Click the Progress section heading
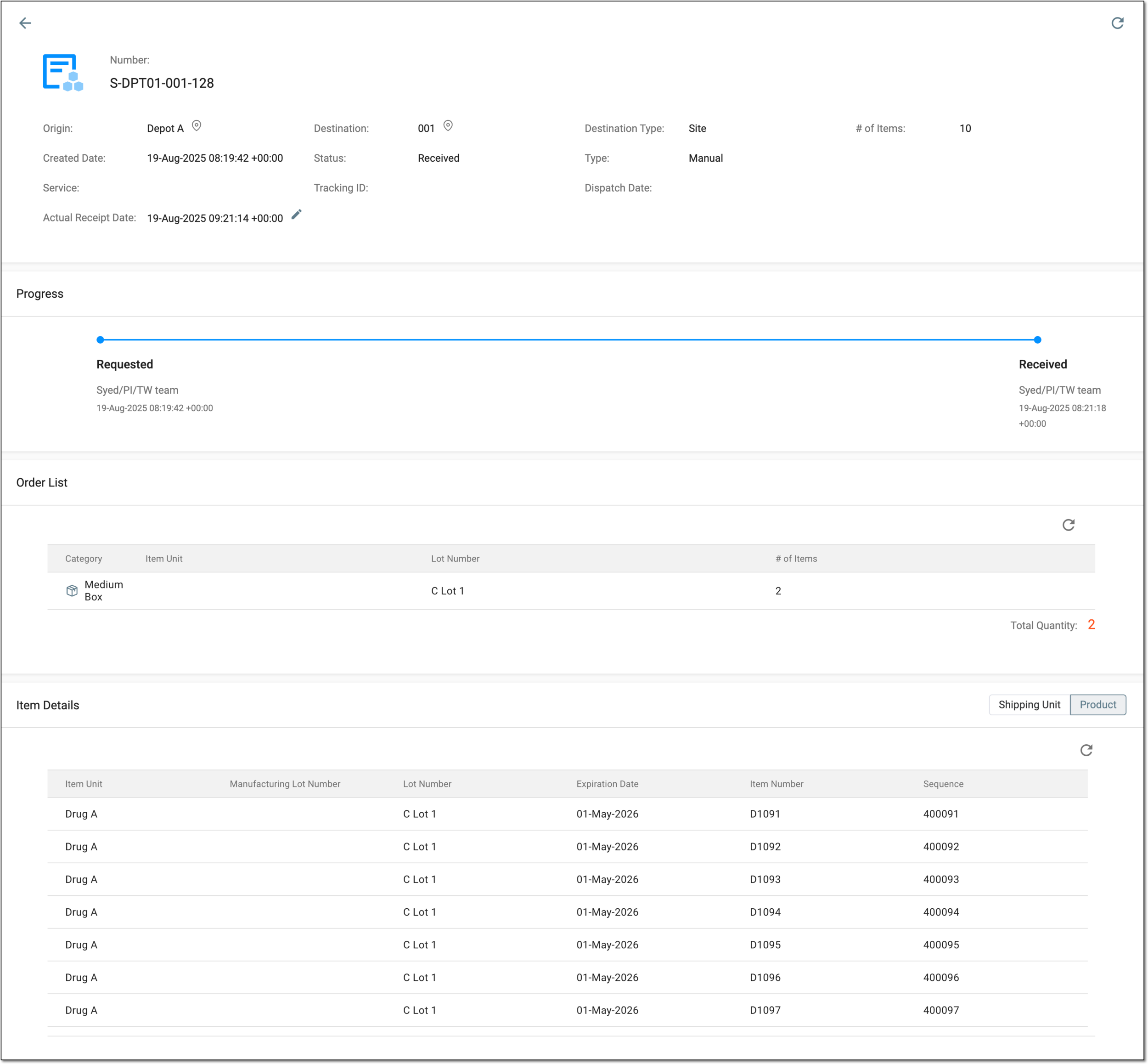 coord(39,294)
